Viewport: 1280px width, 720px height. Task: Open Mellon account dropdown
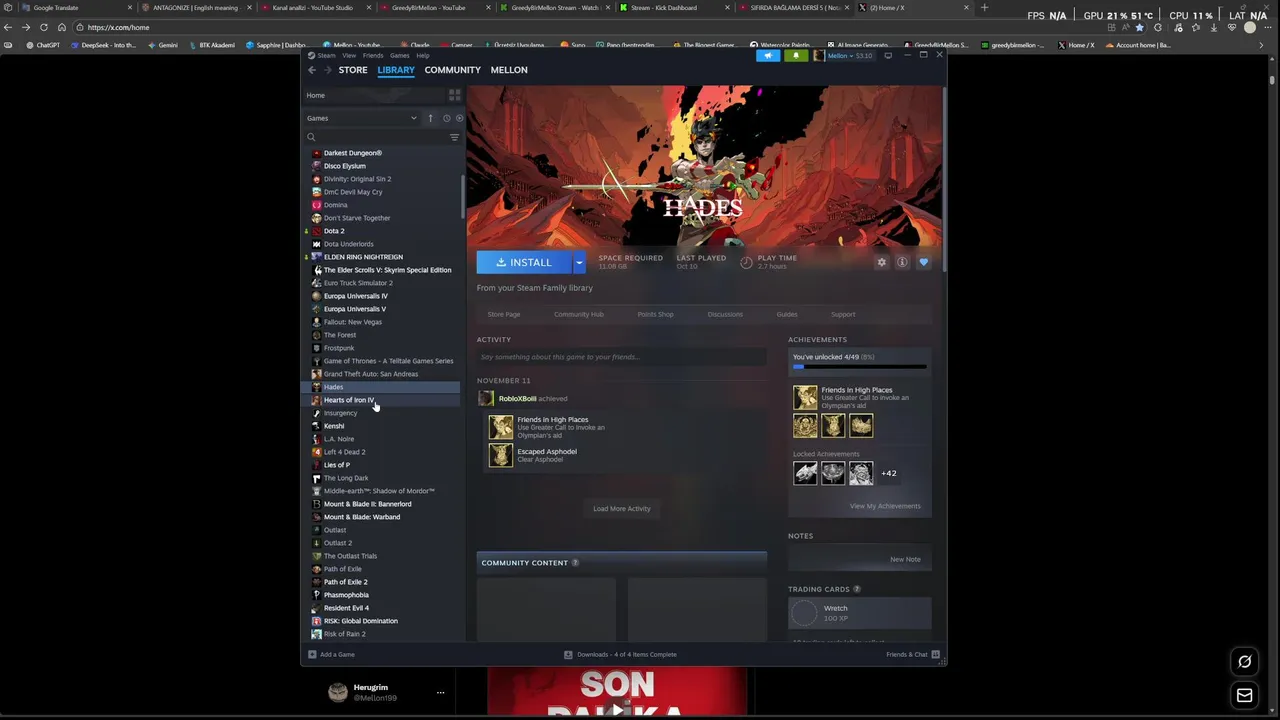click(842, 56)
